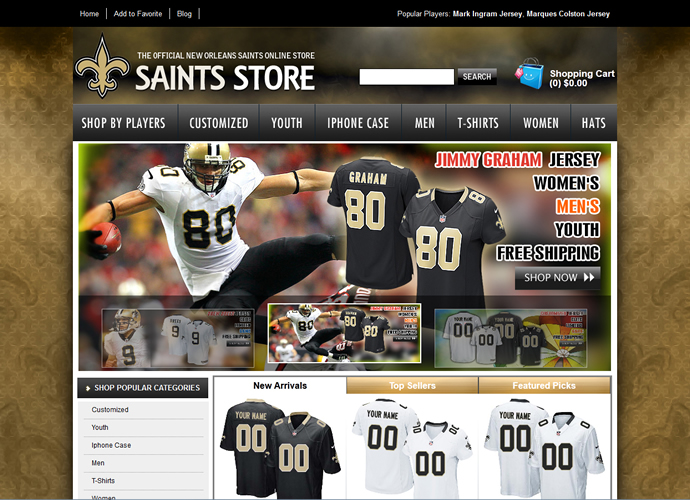Open iPhone Case navigation menu item
The image size is (690, 500).
358,123
